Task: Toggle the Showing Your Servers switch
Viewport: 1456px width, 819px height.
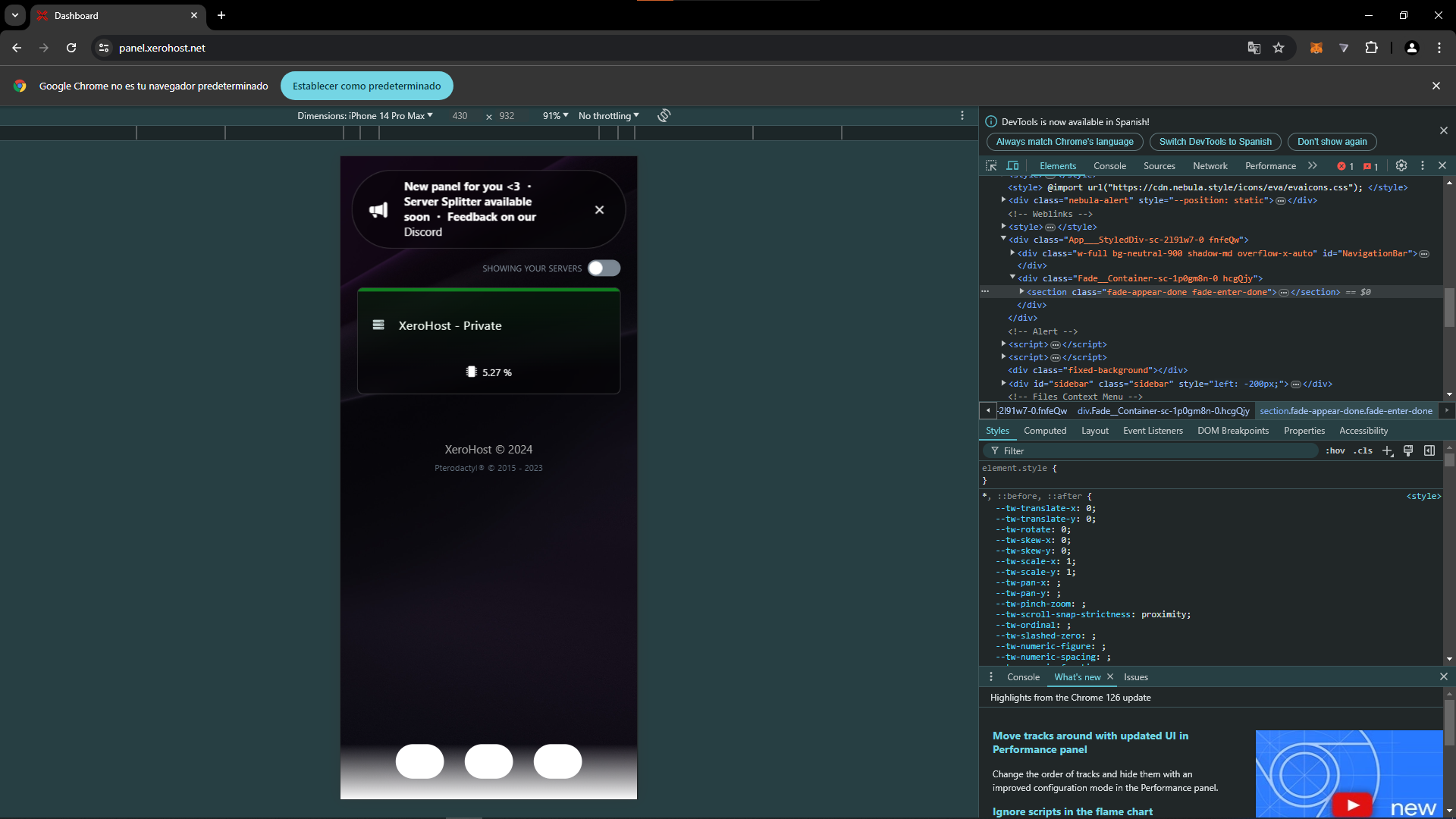Action: pyautogui.click(x=604, y=268)
